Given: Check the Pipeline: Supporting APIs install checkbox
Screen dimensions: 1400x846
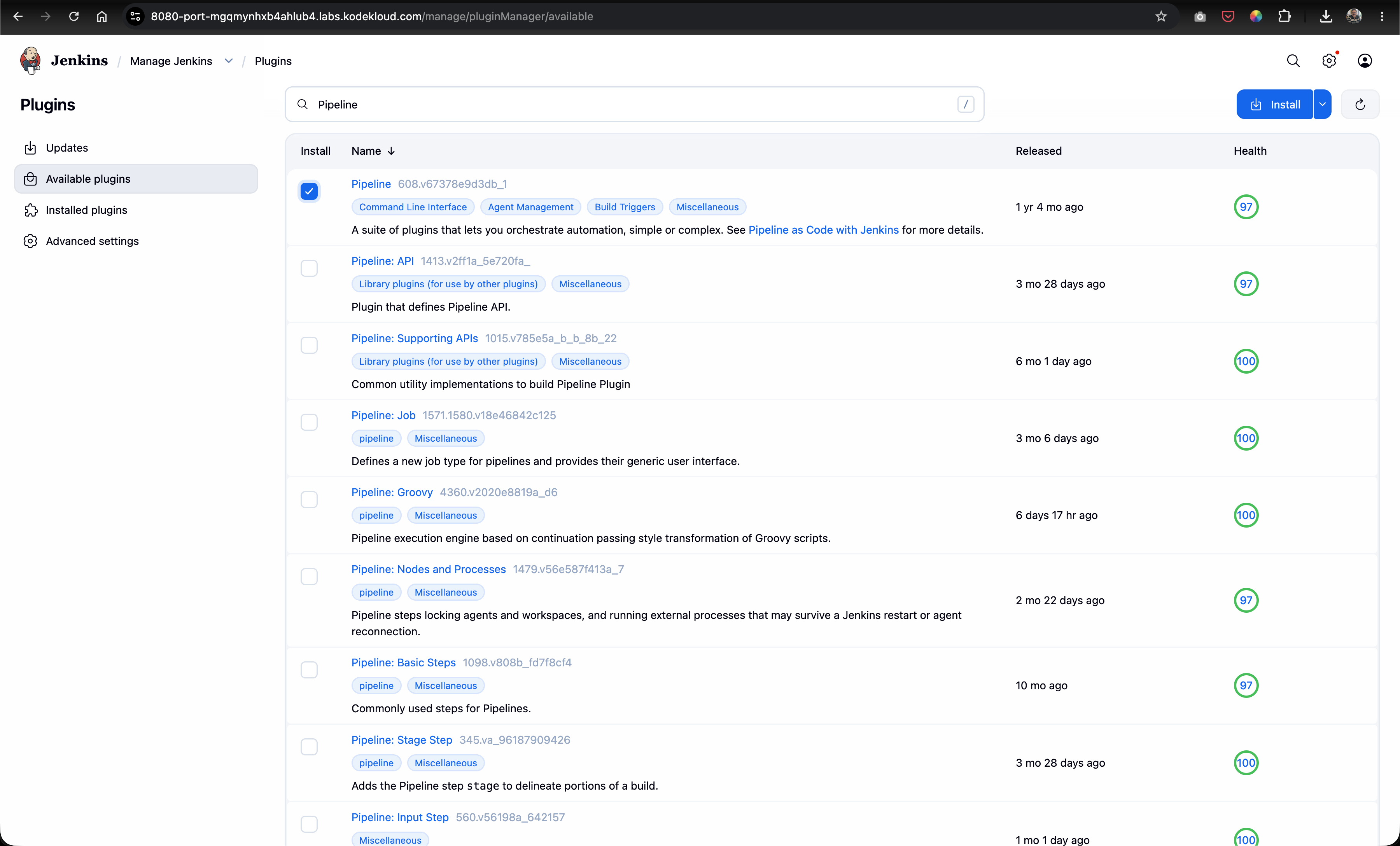Looking at the screenshot, I should pos(309,346).
